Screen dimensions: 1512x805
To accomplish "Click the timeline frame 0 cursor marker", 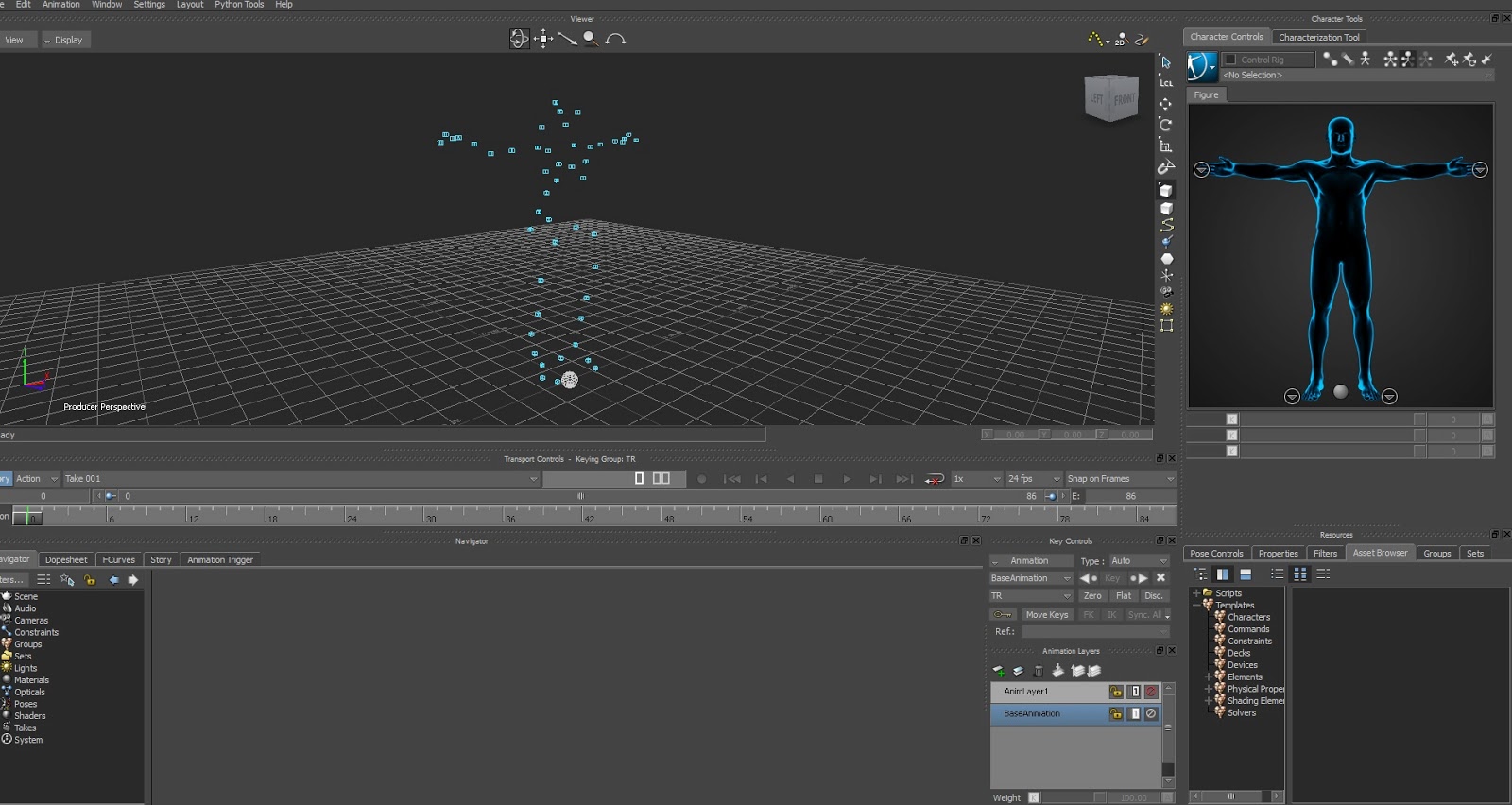I will (26, 517).
